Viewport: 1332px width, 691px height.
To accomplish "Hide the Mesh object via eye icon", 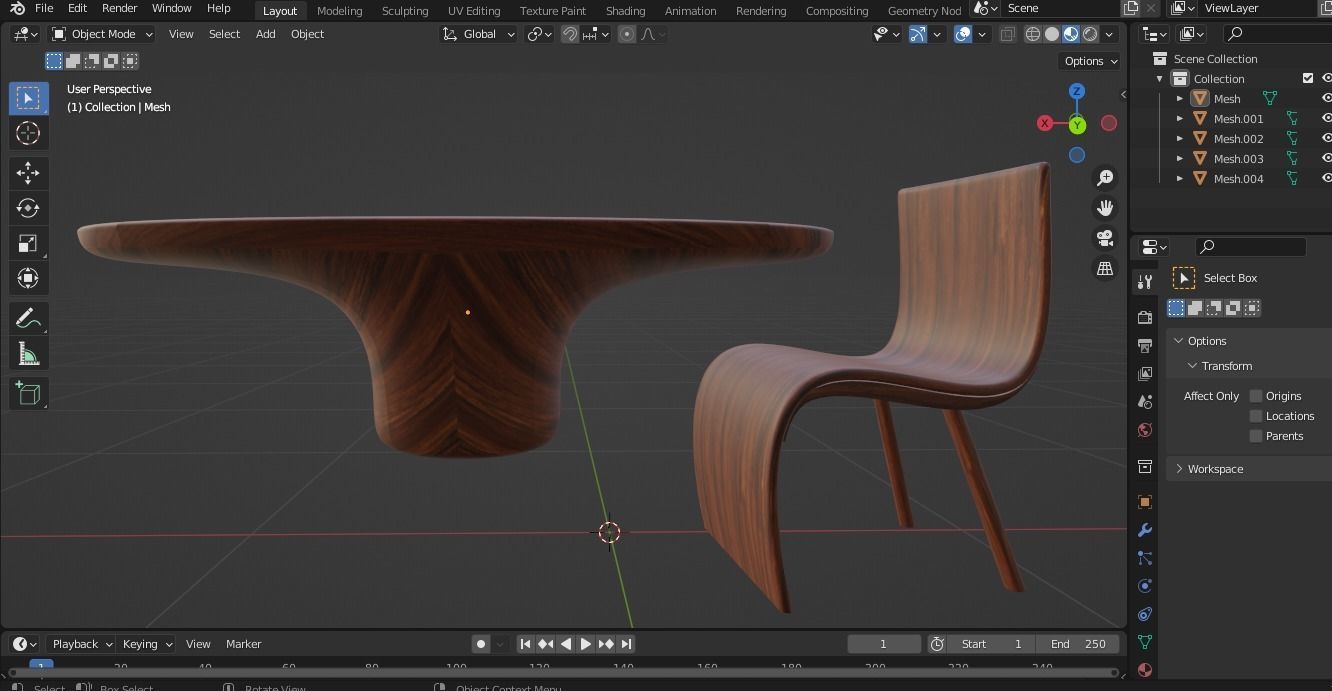I will point(1326,98).
